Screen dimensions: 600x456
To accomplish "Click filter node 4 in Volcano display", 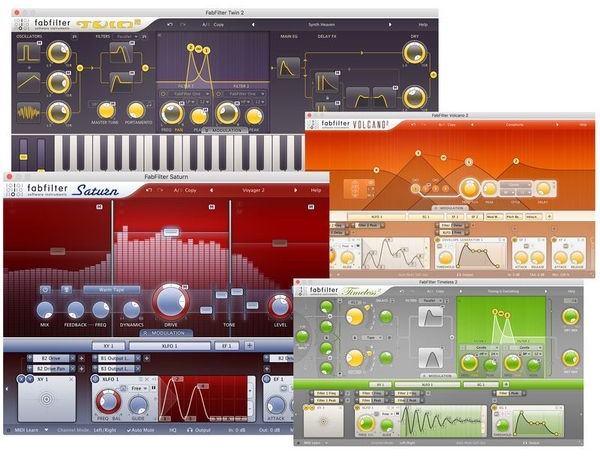I will tap(376, 170).
